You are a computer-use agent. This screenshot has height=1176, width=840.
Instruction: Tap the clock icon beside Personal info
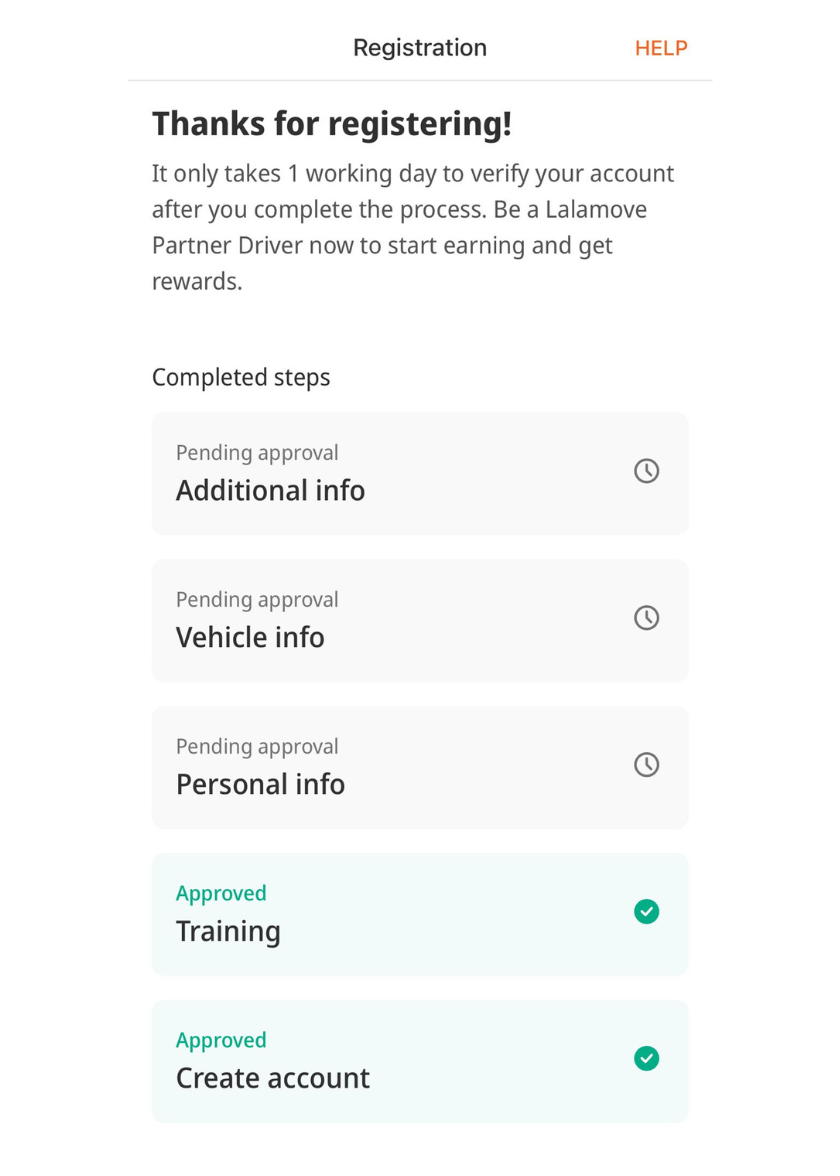pyautogui.click(x=647, y=765)
